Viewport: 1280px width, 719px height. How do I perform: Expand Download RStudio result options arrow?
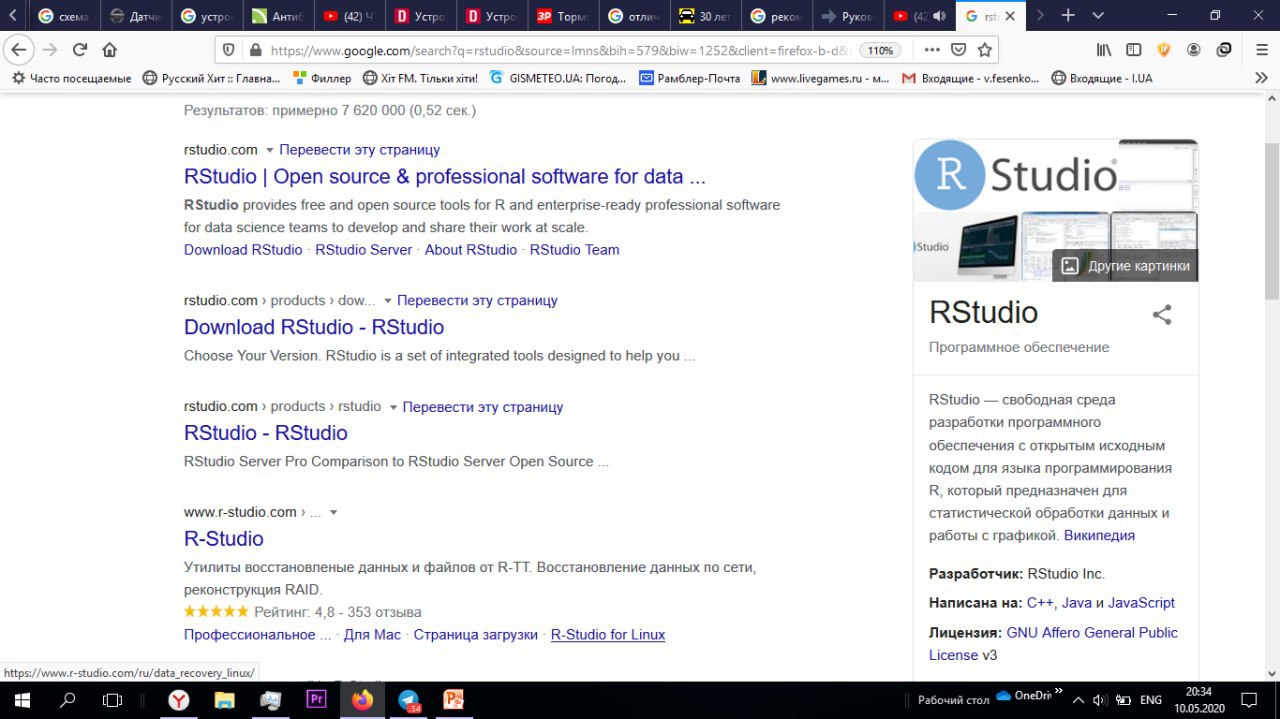click(387, 301)
